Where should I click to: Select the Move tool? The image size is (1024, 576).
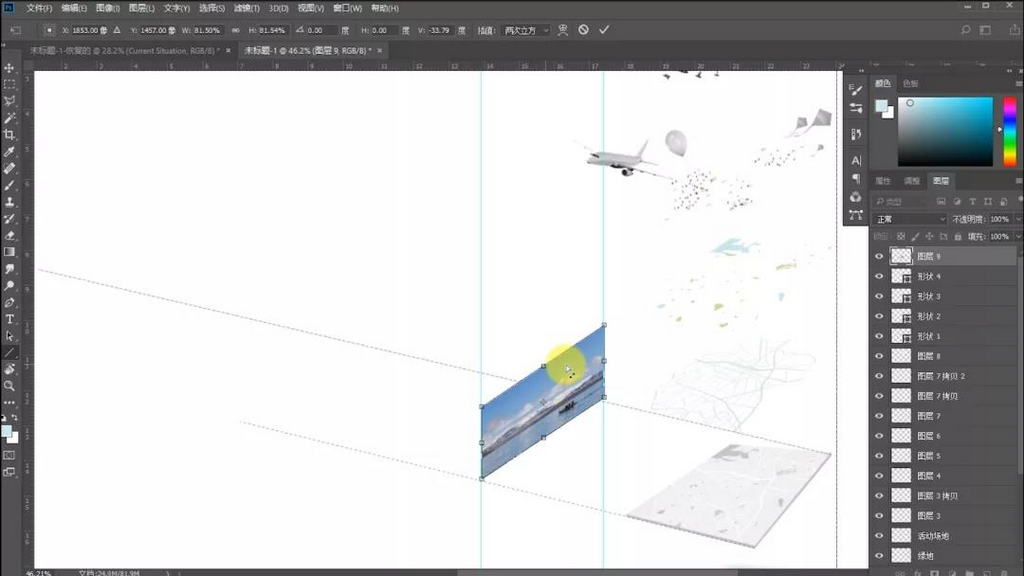coord(9,68)
